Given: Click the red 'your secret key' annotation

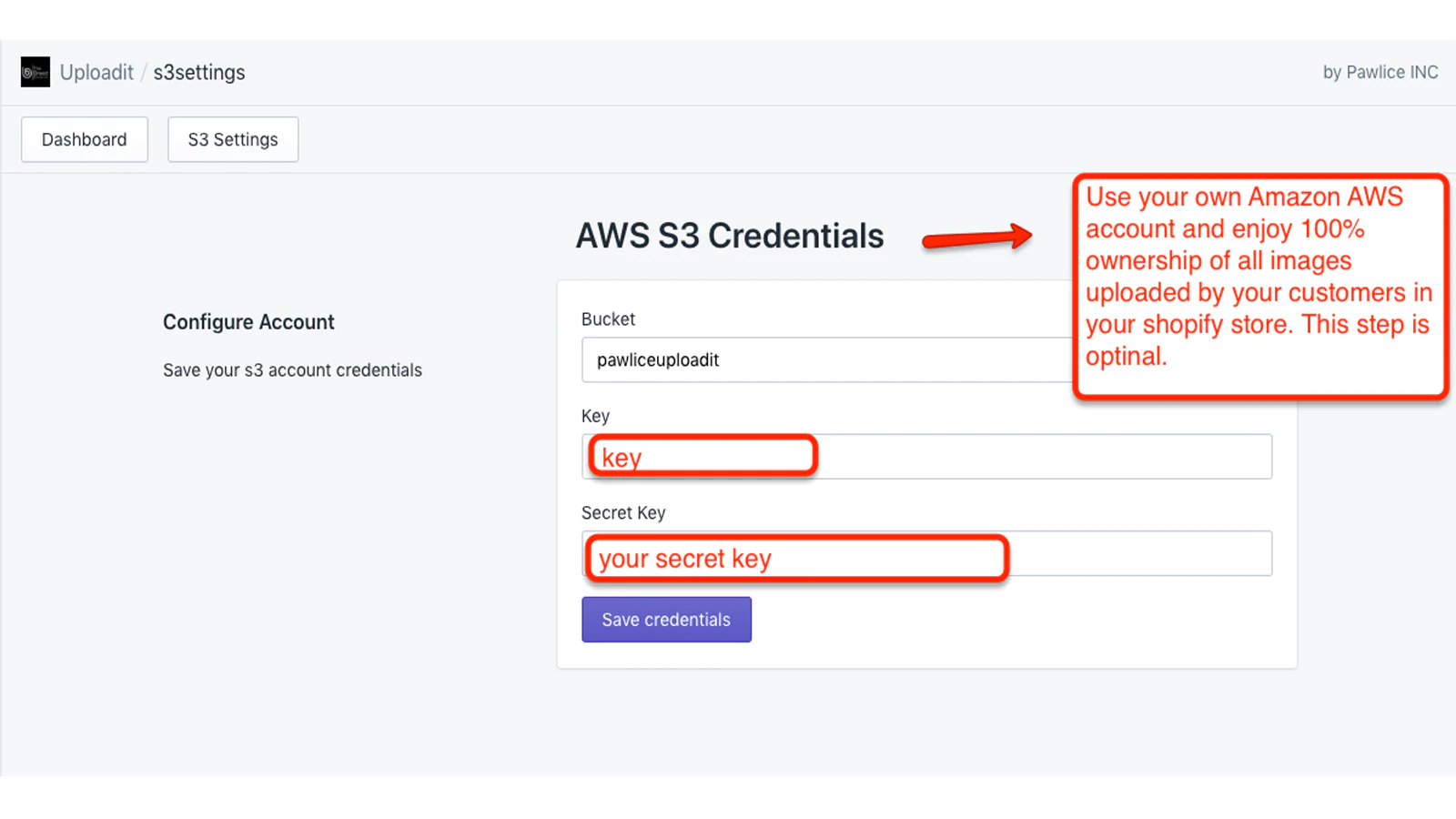Looking at the screenshot, I should [797, 558].
